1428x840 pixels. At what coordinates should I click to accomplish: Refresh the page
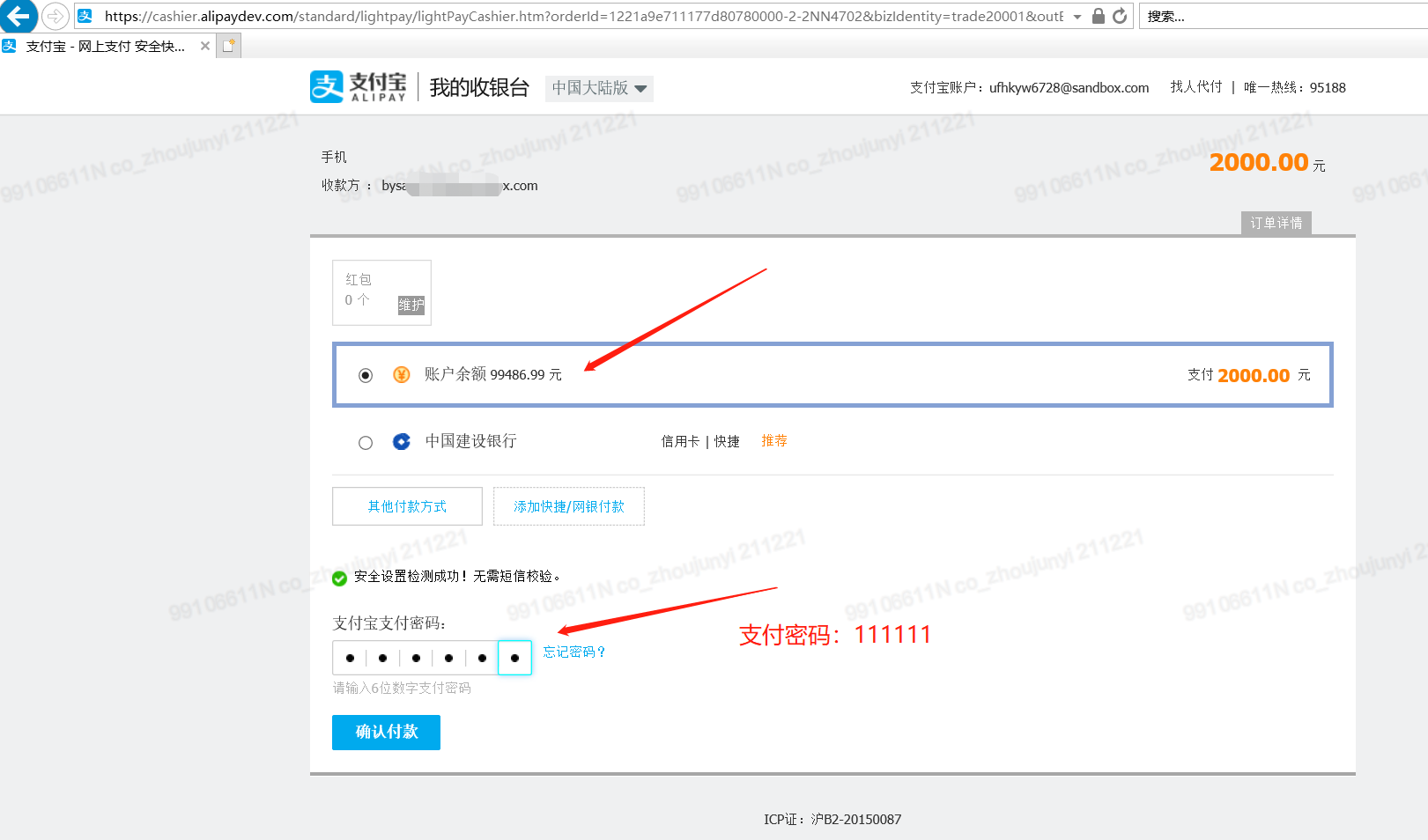click(x=1120, y=16)
